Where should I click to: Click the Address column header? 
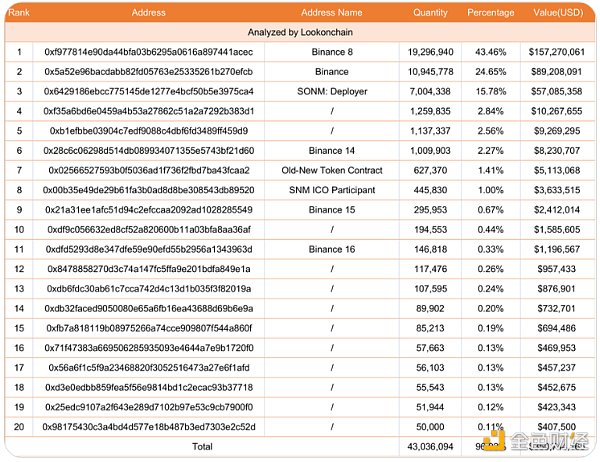[x=148, y=14]
